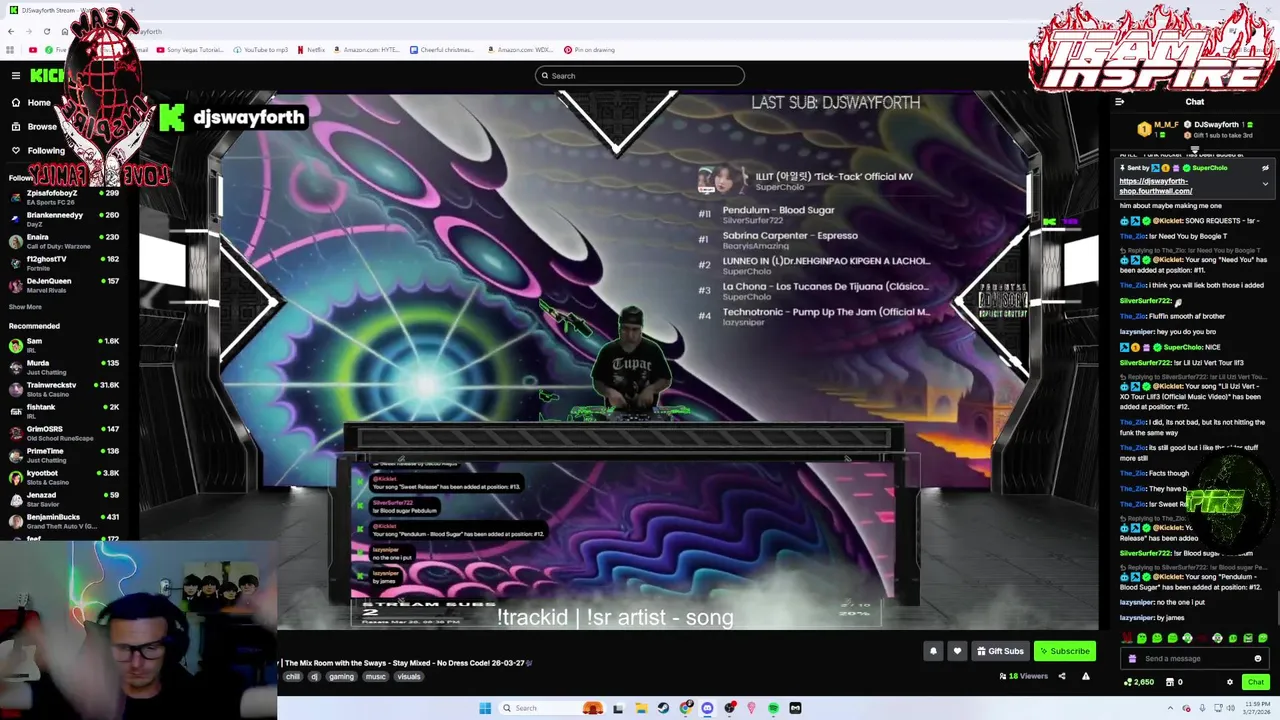Screen dimensions: 1280x720
Task: Open Sony Vegas Tutorial bookmark
Action: [x=190, y=50]
